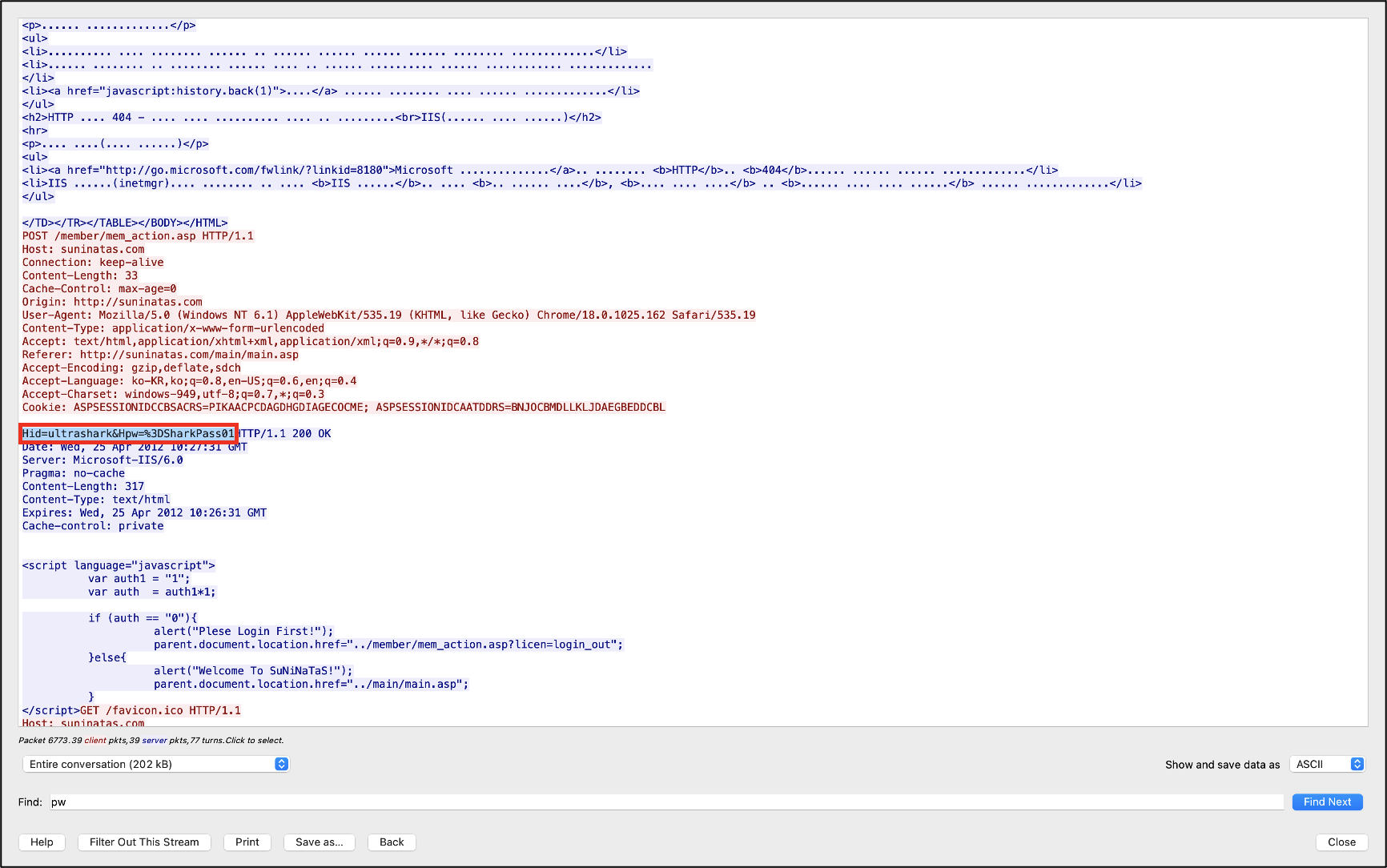Click the HTTP/1.1 200 OK response text
This screenshot has width=1387, height=868.
click(x=283, y=433)
